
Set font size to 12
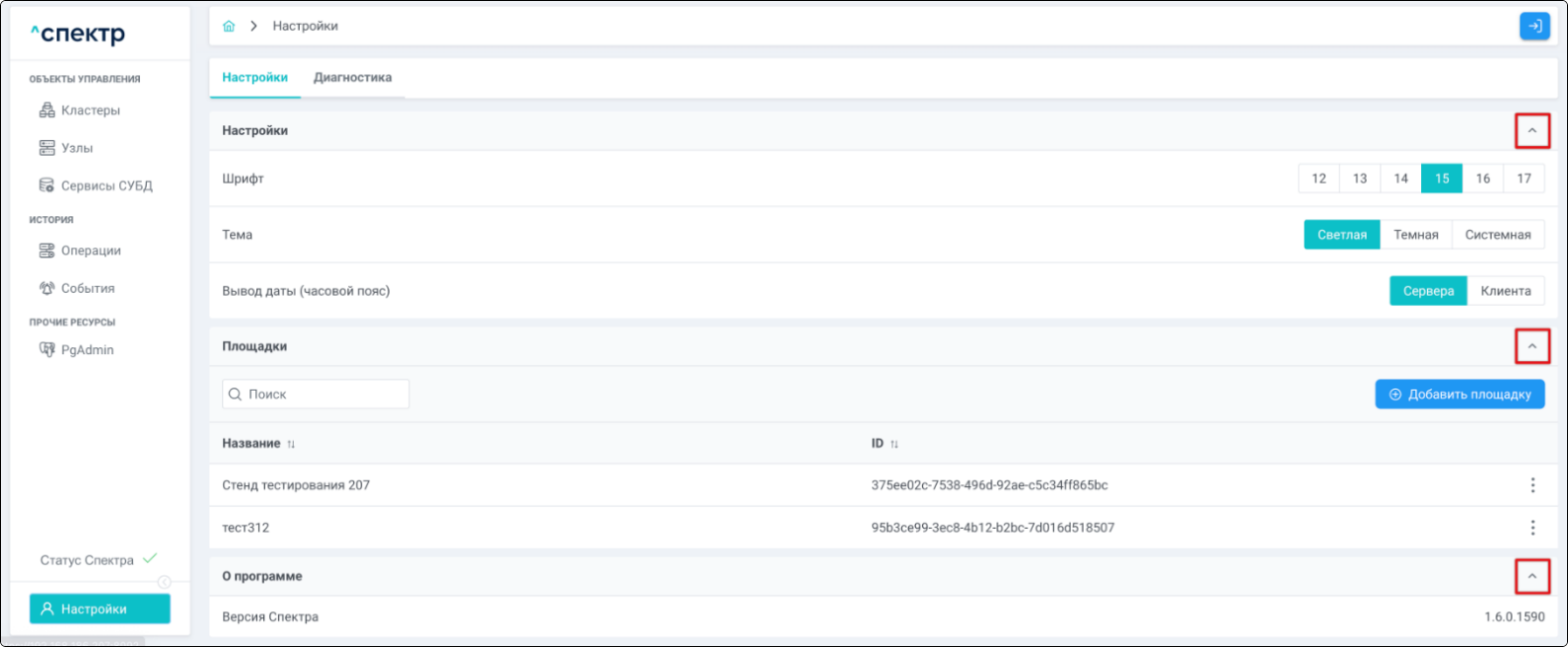pos(1319,179)
